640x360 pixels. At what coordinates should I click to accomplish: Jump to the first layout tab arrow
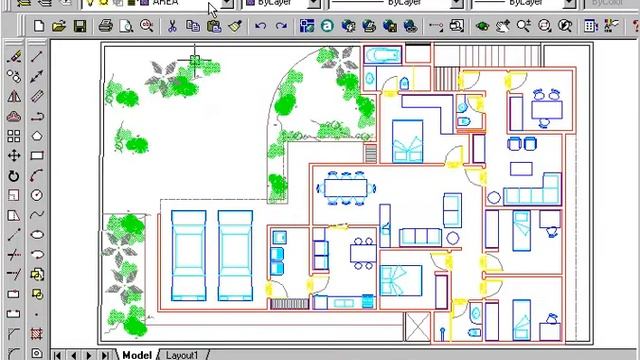(58, 355)
